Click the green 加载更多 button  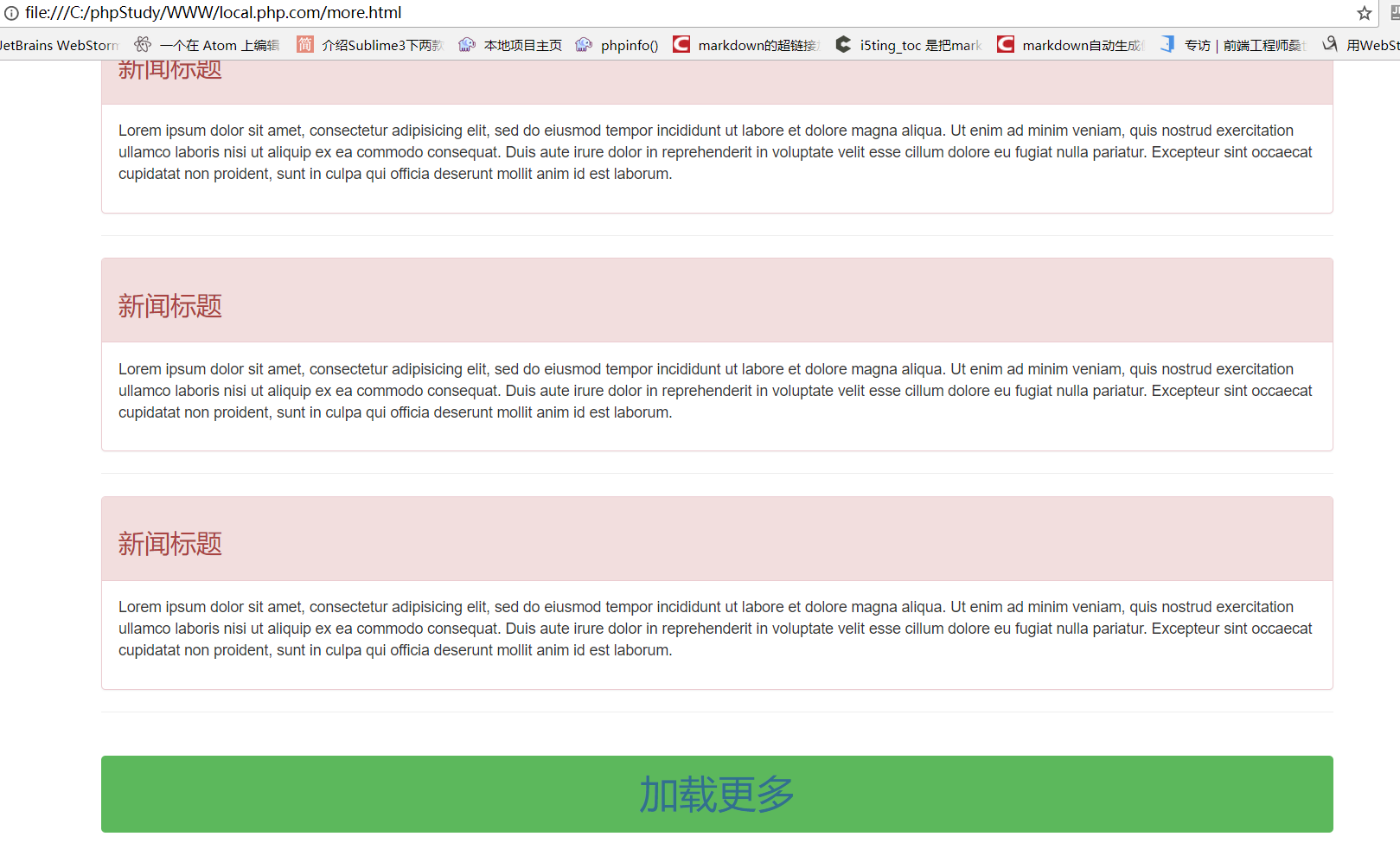coord(717,794)
